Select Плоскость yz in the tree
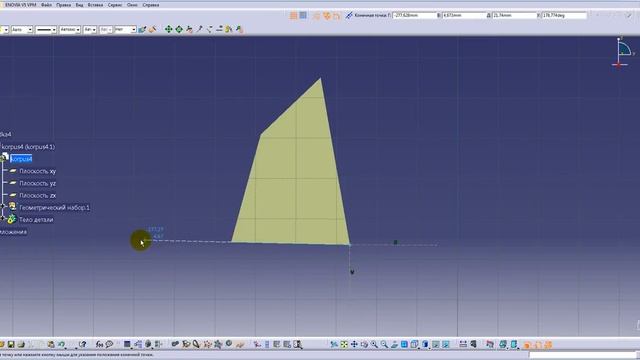The image size is (640, 360). click(37, 183)
